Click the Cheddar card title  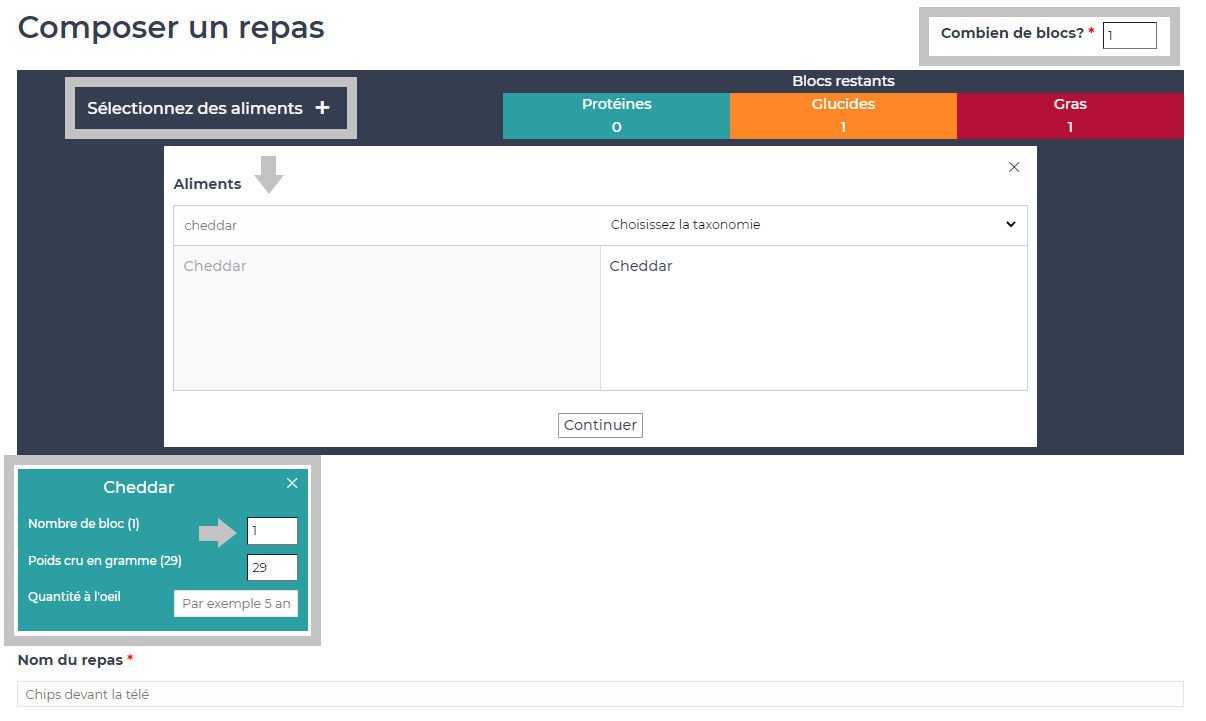139,488
